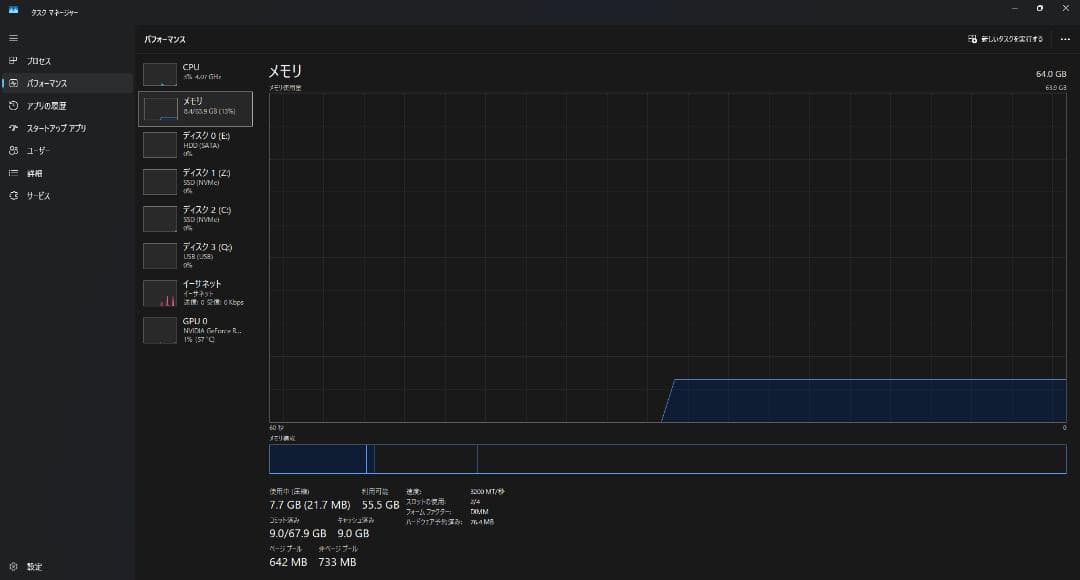Click the memory usage graph
1080x580 pixels.
click(667, 258)
